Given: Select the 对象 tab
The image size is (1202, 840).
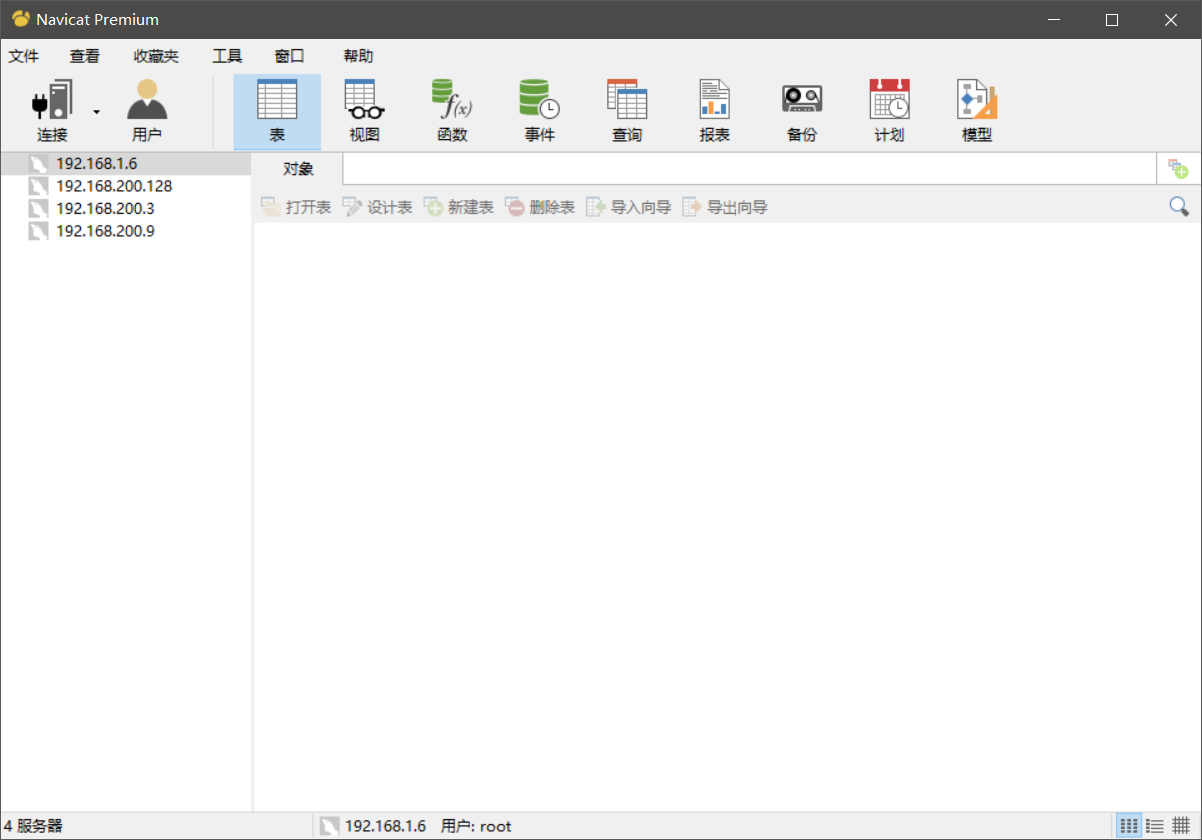Looking at the screenshot, I should tap(298, 169).
